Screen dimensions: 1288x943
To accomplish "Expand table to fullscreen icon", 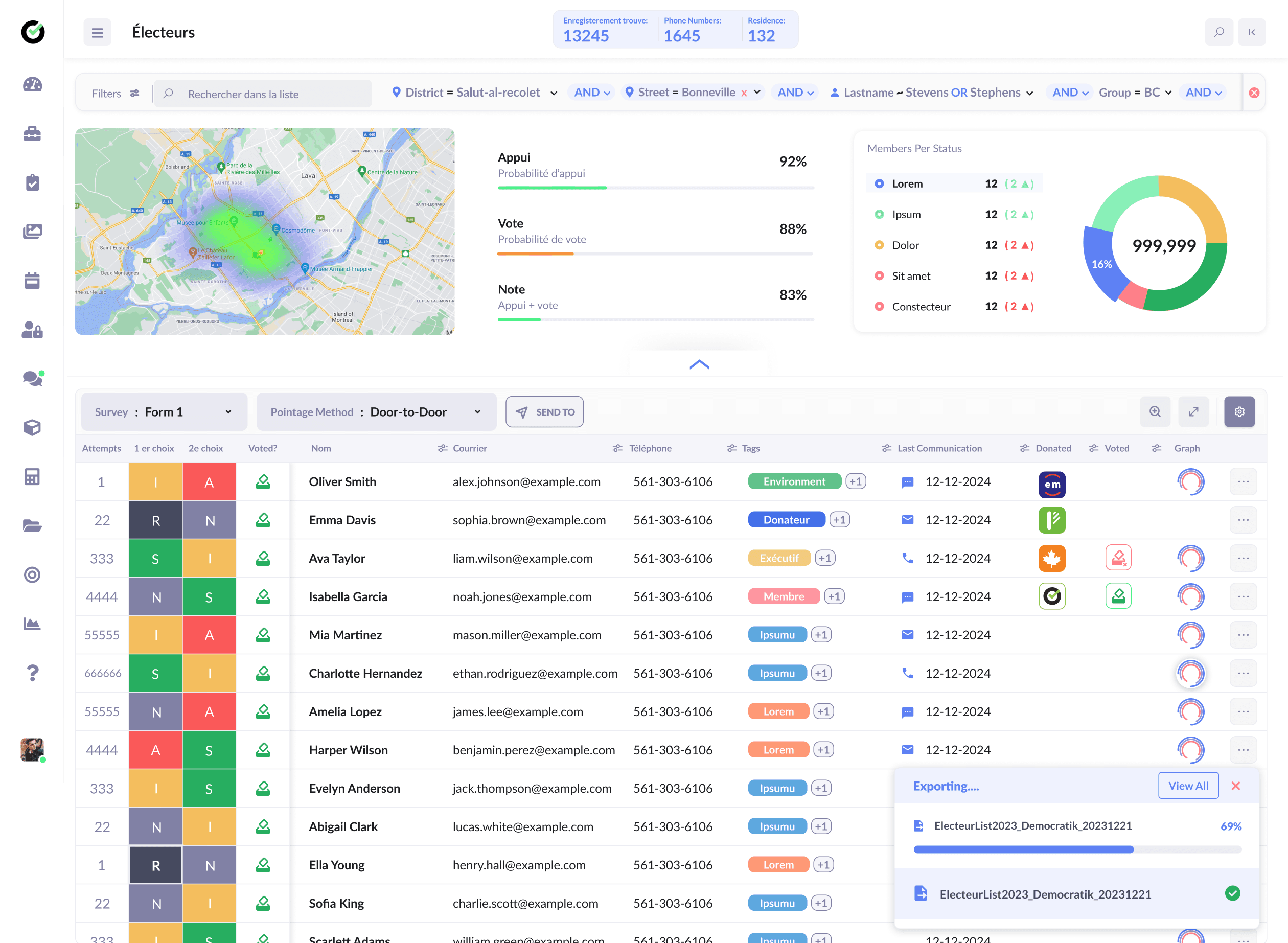I will coord(1194,411).
